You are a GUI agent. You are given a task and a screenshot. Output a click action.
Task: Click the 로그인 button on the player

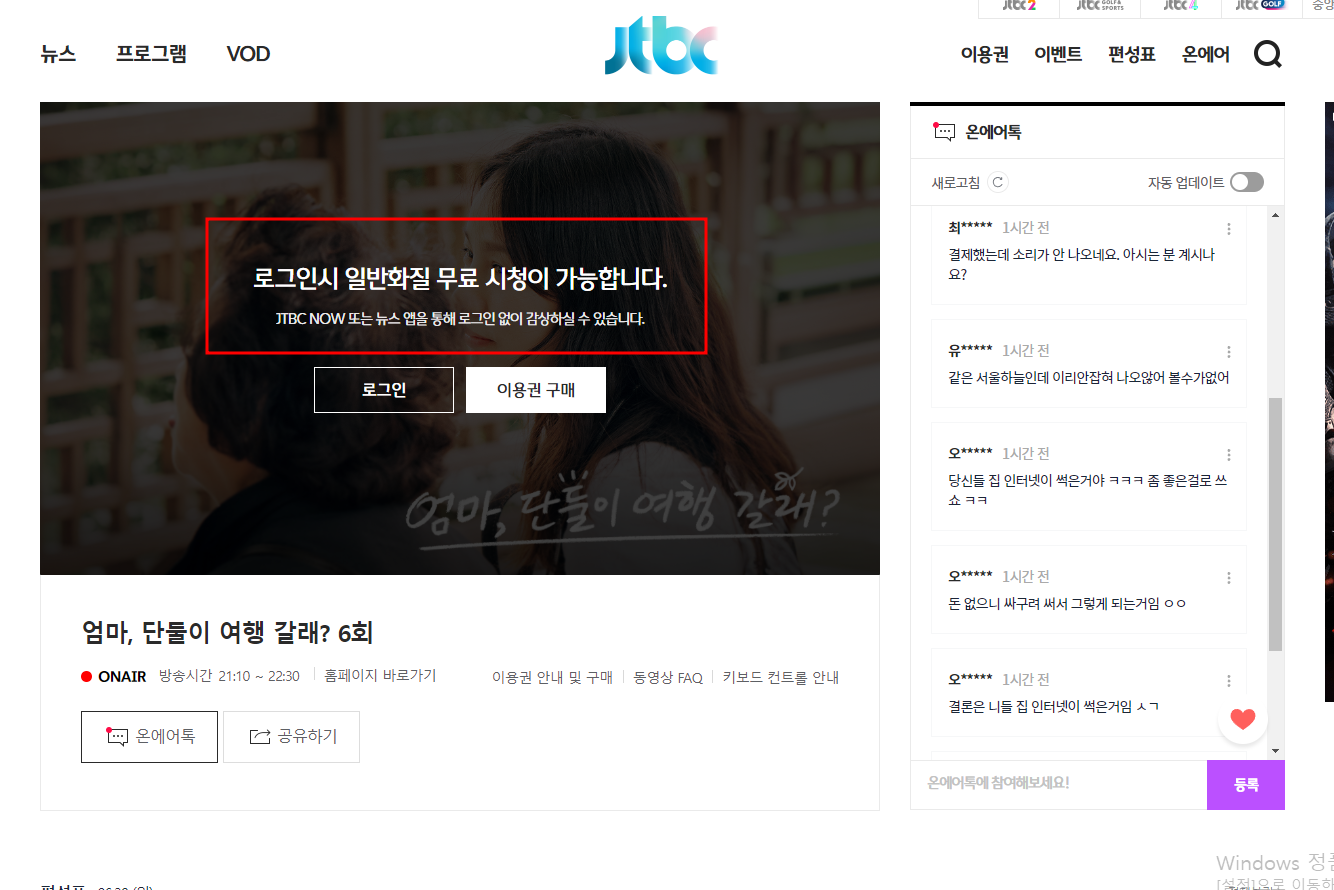tap(384, 390)
